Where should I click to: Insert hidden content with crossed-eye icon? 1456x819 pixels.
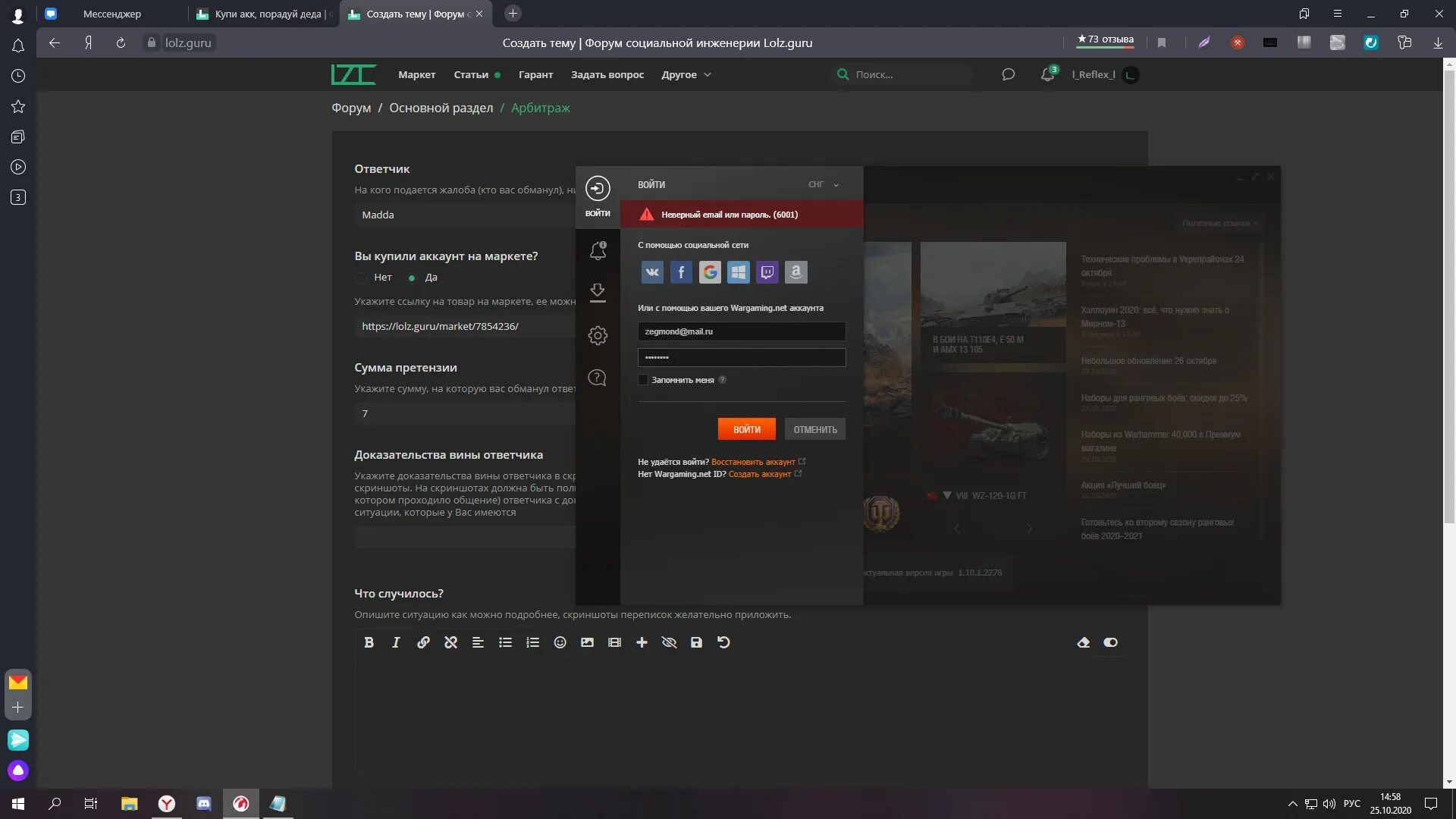669,642
